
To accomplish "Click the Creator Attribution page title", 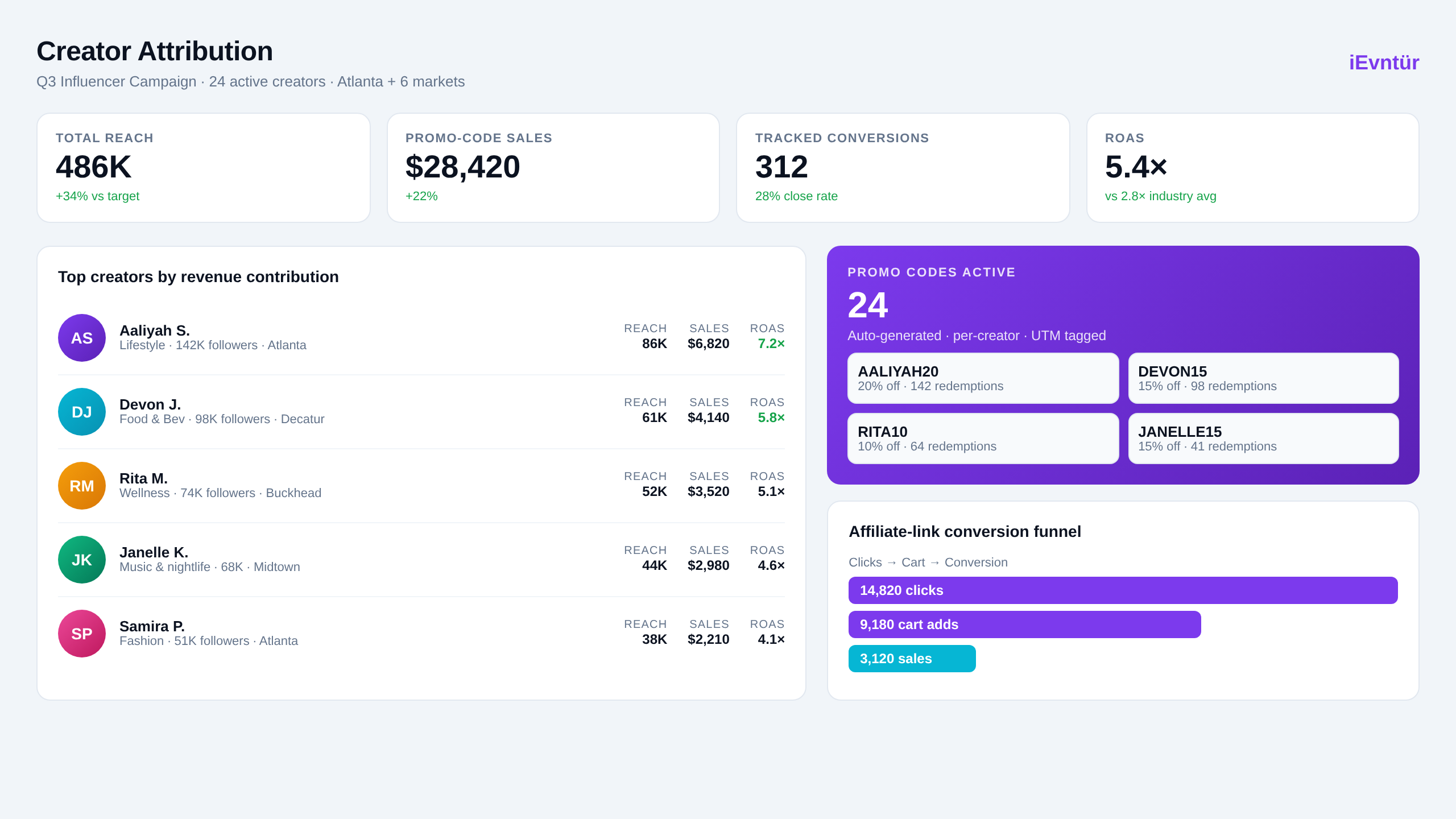I will pyautogui.click(x=155, y=51).
